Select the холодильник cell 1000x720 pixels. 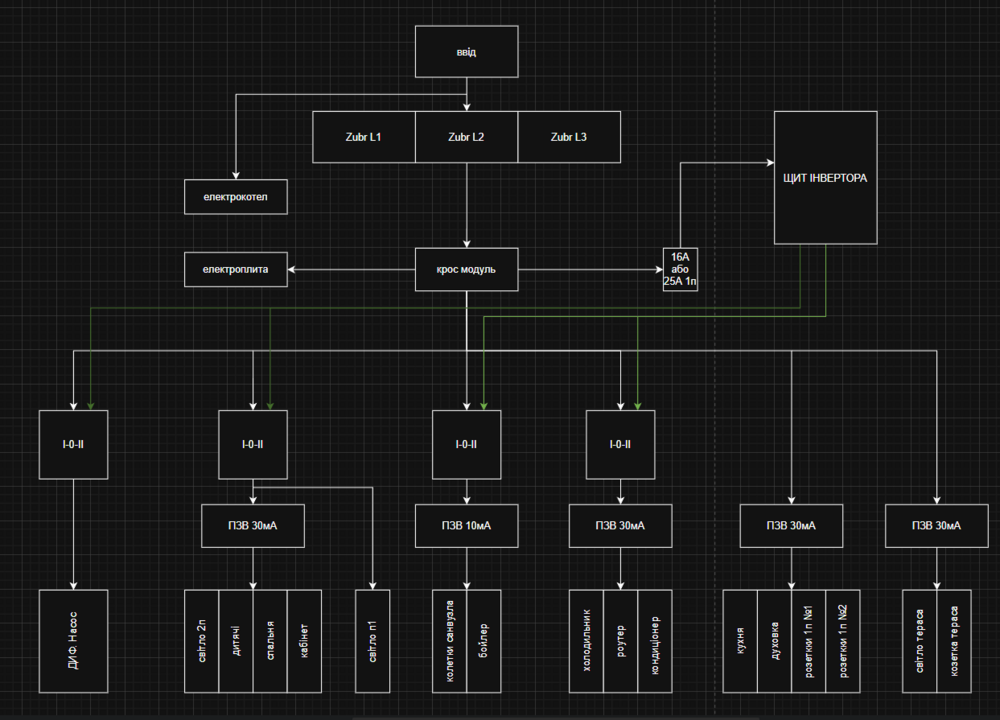tap(586, 641)
